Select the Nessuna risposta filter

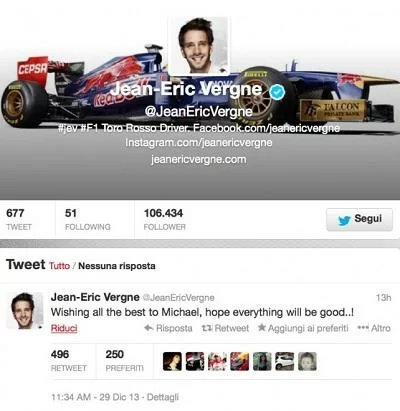pyautogui.click(x=117, y=266)
